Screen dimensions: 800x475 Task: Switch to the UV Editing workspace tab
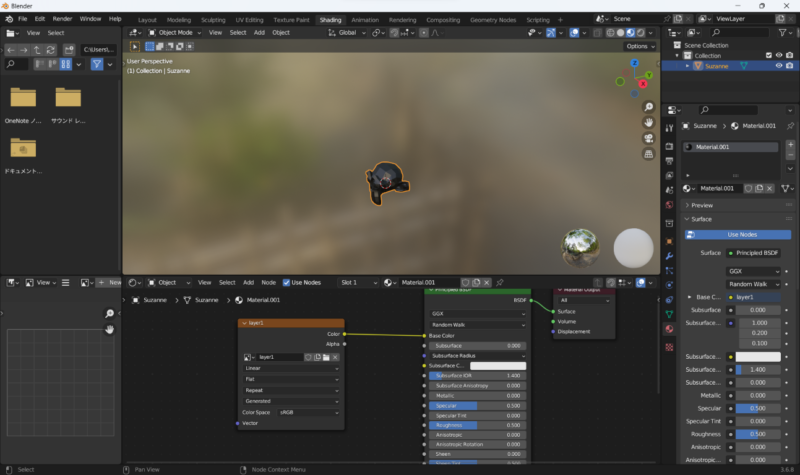tap(249, 20)
